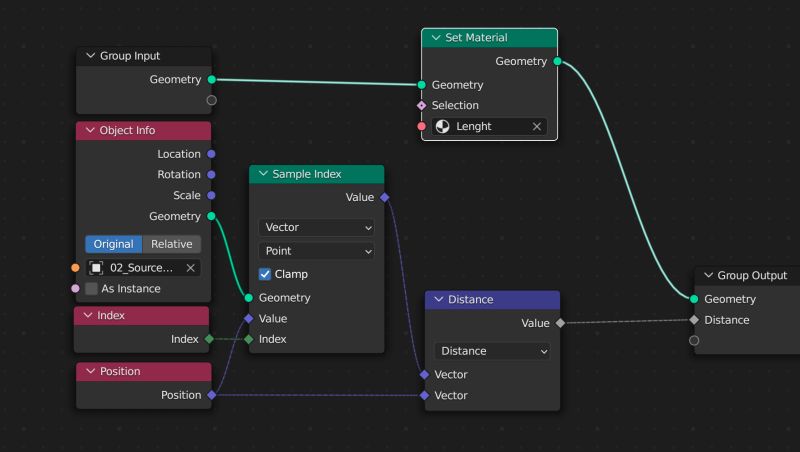The height and width of the screenshot is (452, 800).
Task: Open the 02_Source object selector field
Action: (x=143, y=268)
